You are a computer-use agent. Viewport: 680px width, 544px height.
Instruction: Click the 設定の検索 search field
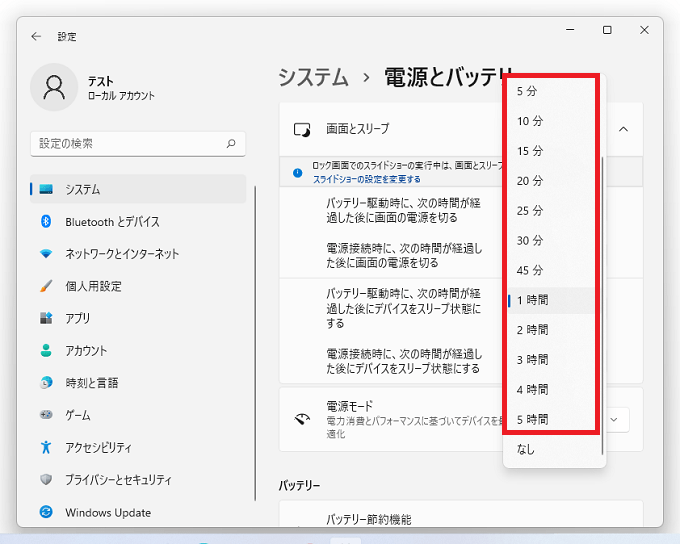coord(138,144)
